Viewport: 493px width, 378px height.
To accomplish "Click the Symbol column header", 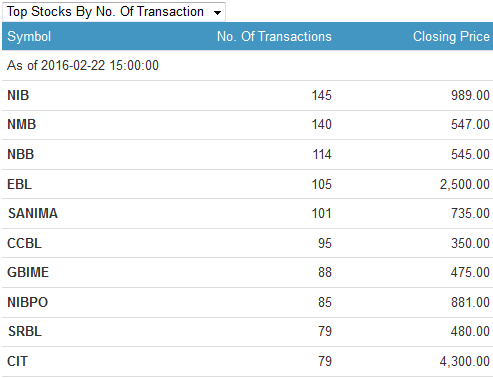I will coord(29,36).
